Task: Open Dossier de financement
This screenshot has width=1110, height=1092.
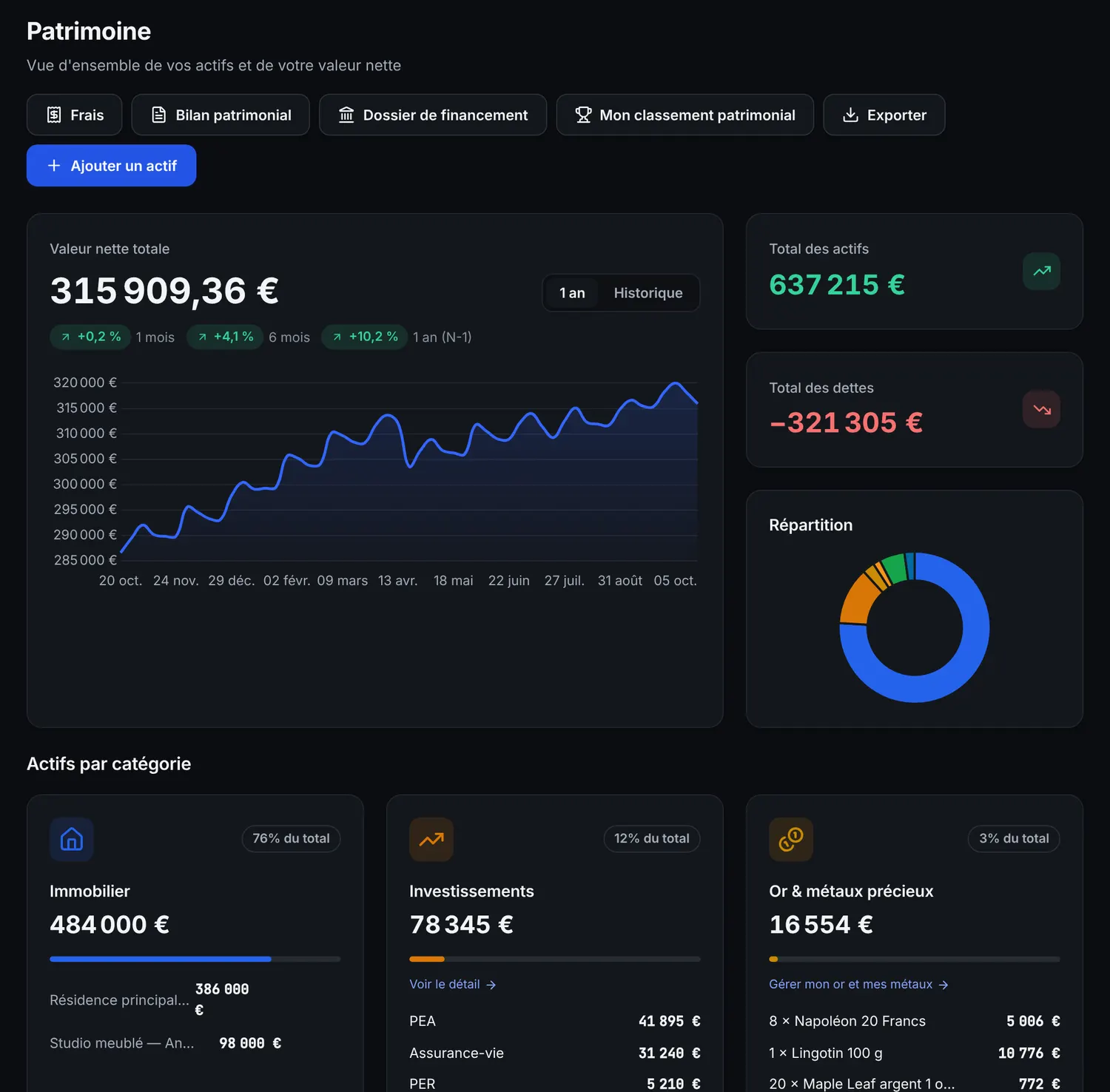Action: tap(433, 115)
